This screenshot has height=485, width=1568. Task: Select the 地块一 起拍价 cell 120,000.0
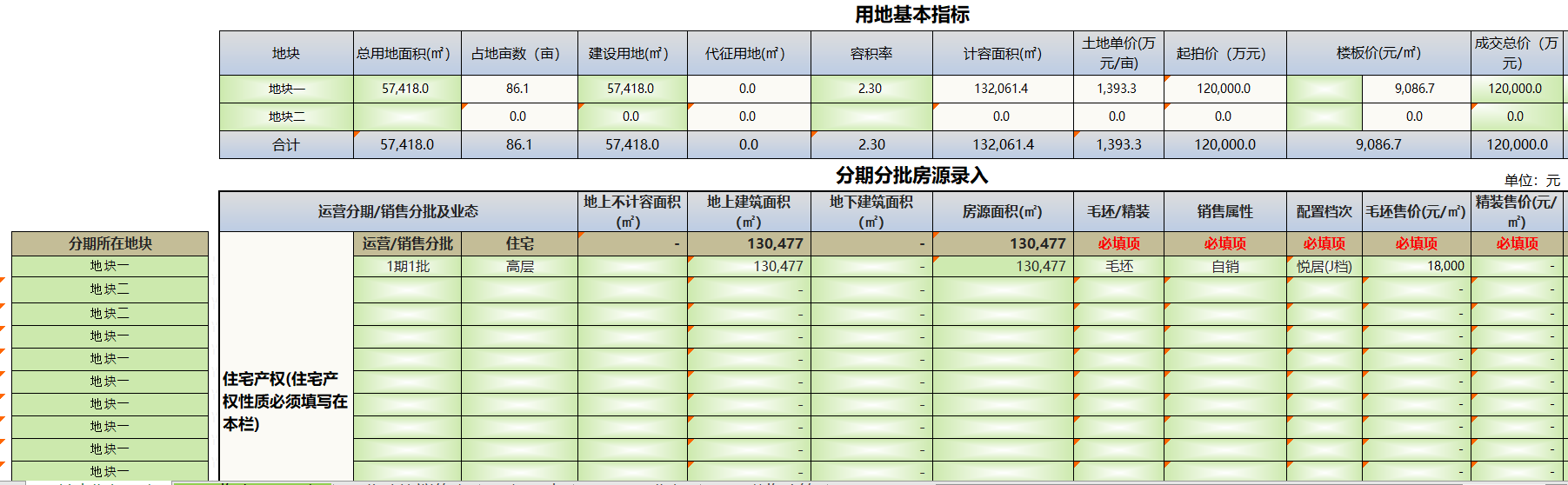1224,89
